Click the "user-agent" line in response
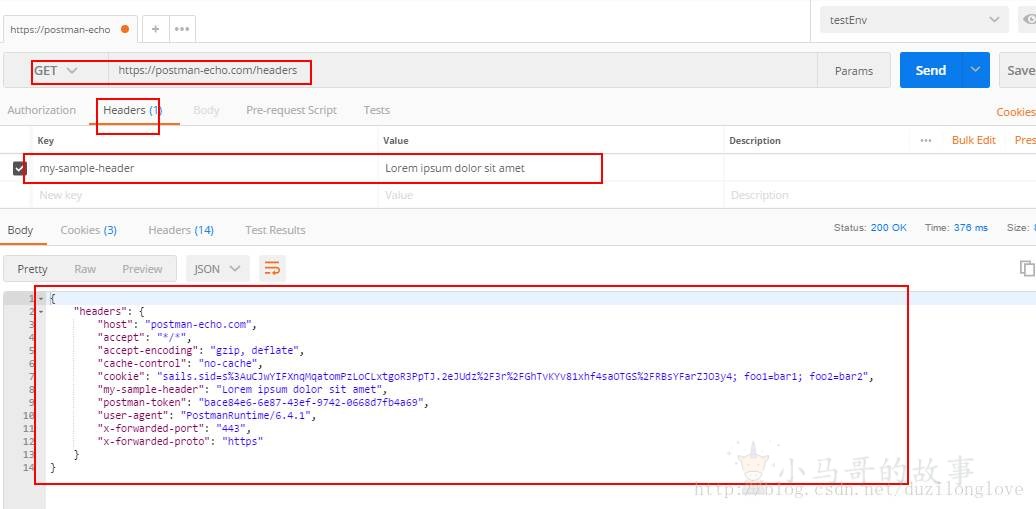The width and height of the screenshot is (1036, 509). click(x=207, y=415)
